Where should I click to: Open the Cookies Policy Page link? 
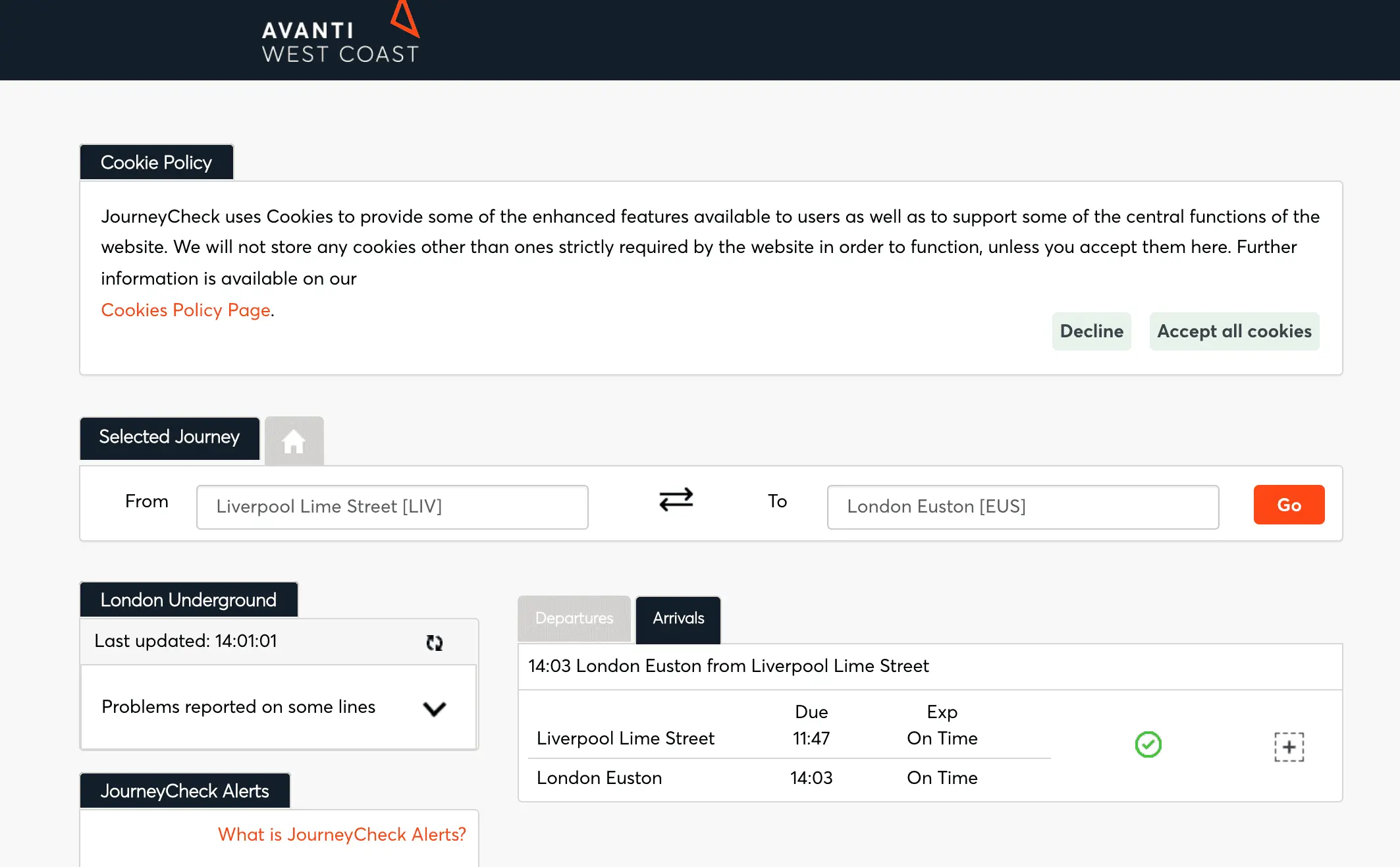tap(186, 310)
